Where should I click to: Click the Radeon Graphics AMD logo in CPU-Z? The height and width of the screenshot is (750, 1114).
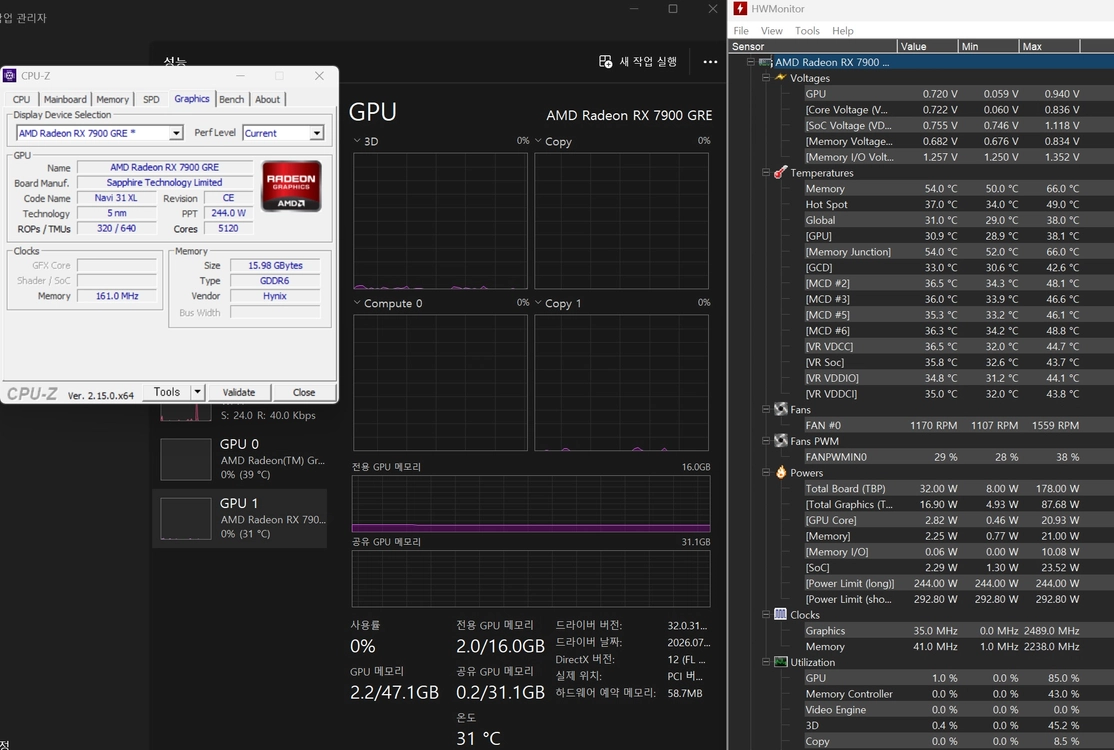pyautogui.click(x=291, y=186)
